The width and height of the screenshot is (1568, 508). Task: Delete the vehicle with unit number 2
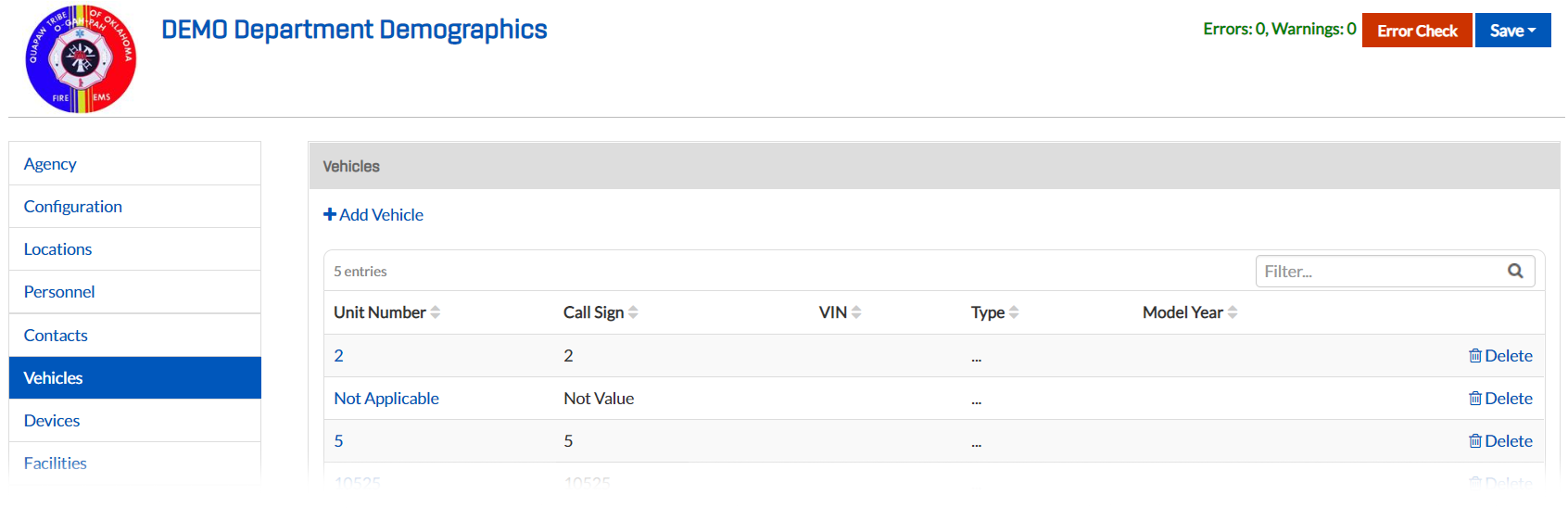tap(1500, 355)
